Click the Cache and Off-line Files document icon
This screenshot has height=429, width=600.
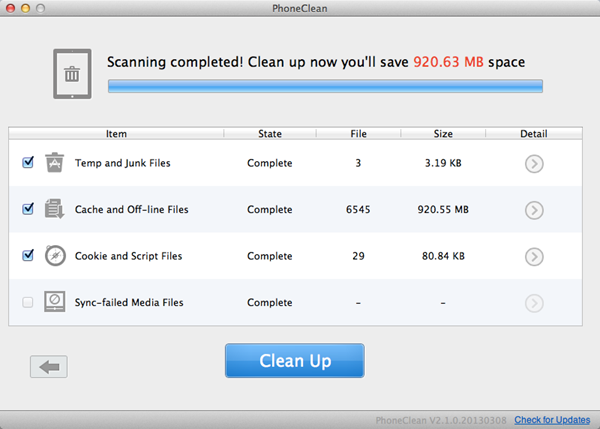click(x=54, y=209)
